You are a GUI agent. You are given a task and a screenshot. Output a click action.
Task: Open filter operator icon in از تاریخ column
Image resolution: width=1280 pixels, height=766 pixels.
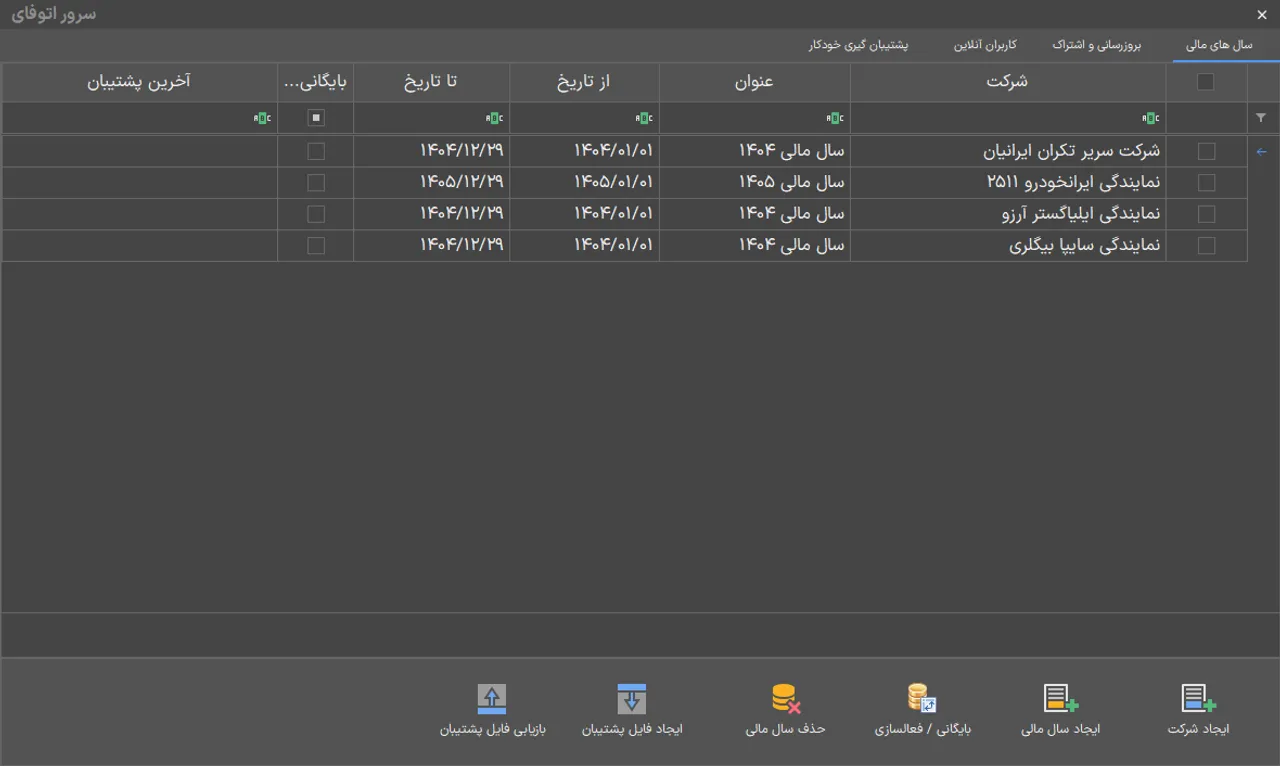644,118
